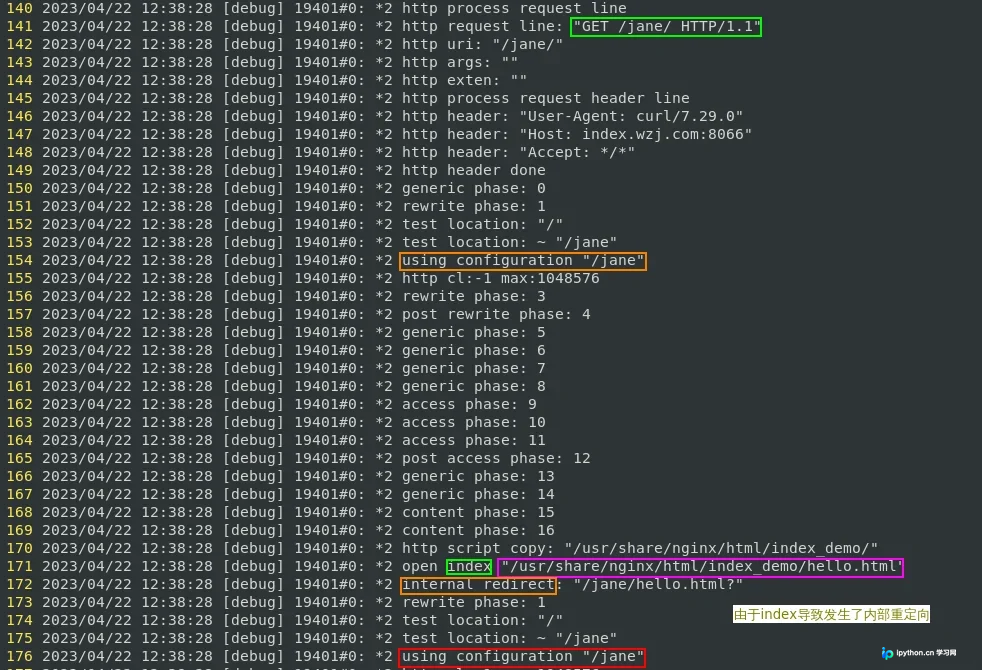This screenshot has height=670, width=982.
Task: Click the timestamp on line 160
Action: [x=127, y=368]
